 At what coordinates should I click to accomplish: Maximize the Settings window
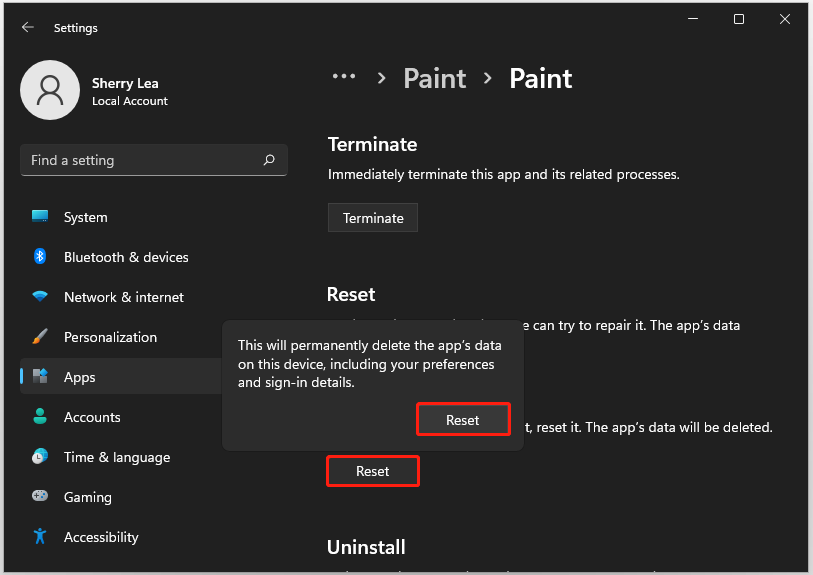click(x=739, y=19)
